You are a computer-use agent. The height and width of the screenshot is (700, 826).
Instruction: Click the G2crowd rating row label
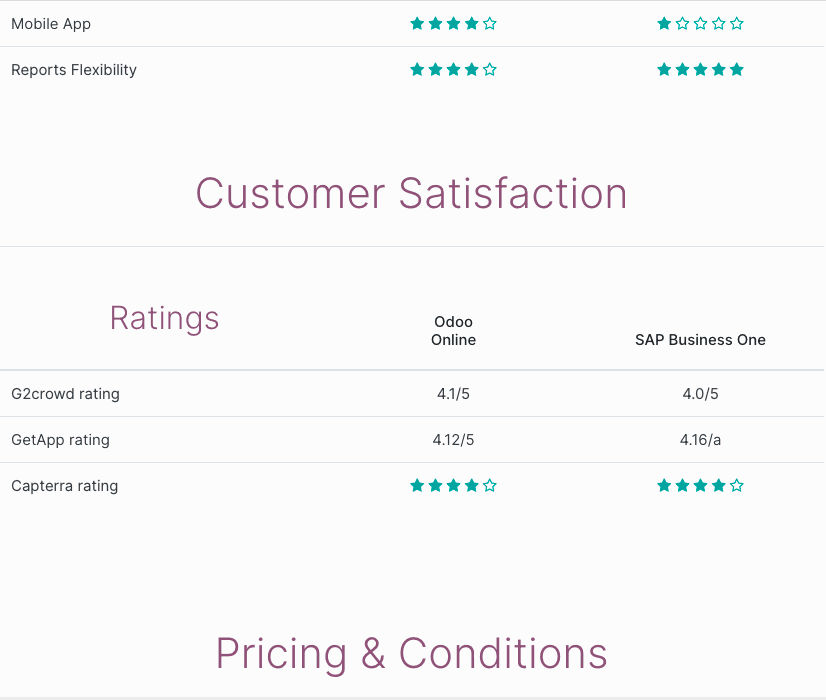(65, 394)
